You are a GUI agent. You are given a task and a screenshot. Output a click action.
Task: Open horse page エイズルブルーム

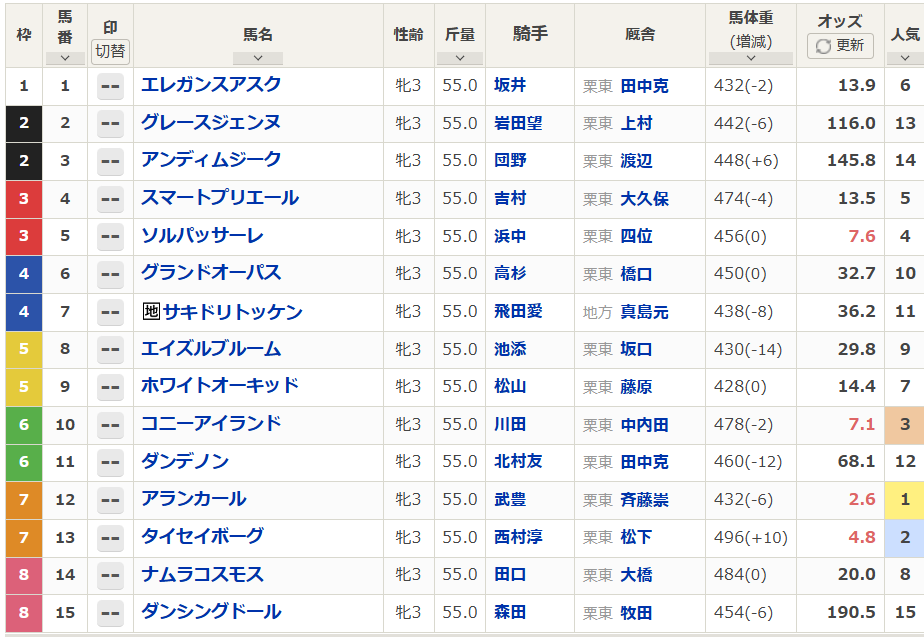[211, 348]
